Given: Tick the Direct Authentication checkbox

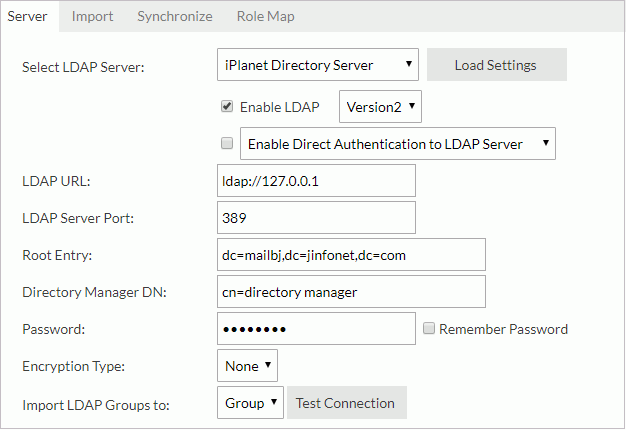Looking at the screenshot, I should pos(227,143).
